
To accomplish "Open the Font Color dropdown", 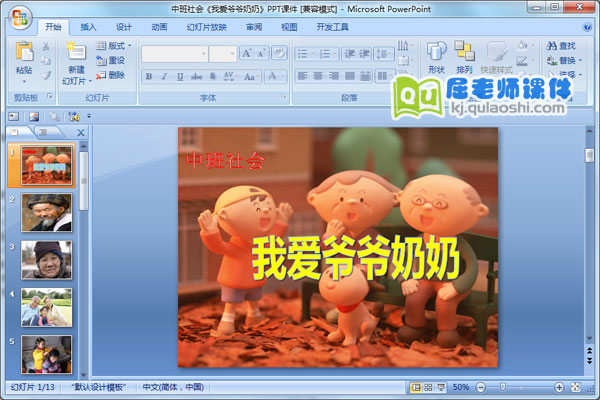I will pyautogui.click(x=275, y=76).
